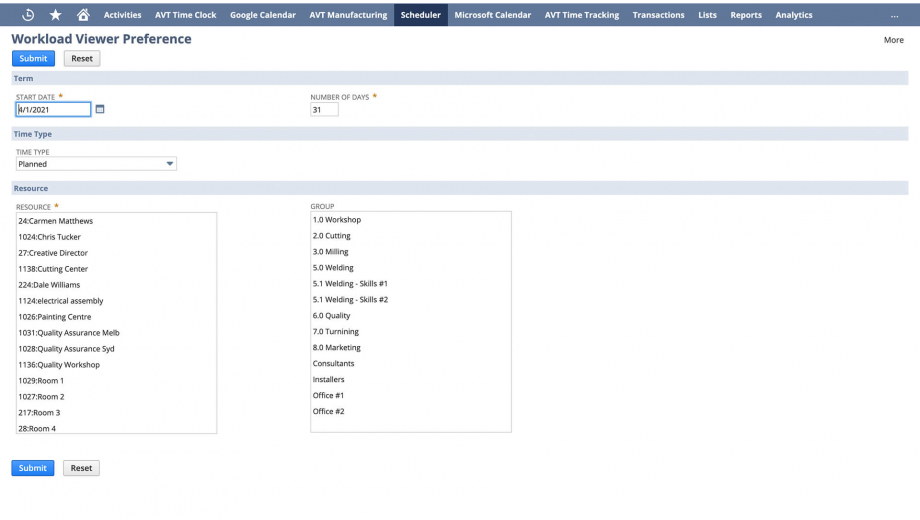Click the bottom Reset button

coord(81,468)
